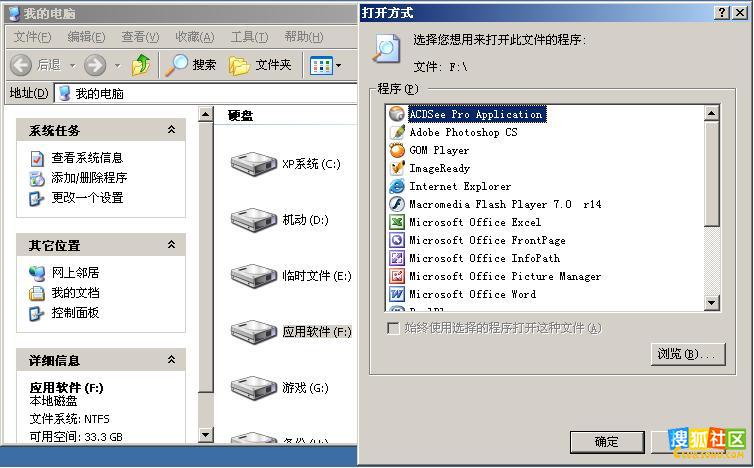Screen dimensions: 754x468
Task: Open the 查看(V) menu
Action: pos(140,37)
